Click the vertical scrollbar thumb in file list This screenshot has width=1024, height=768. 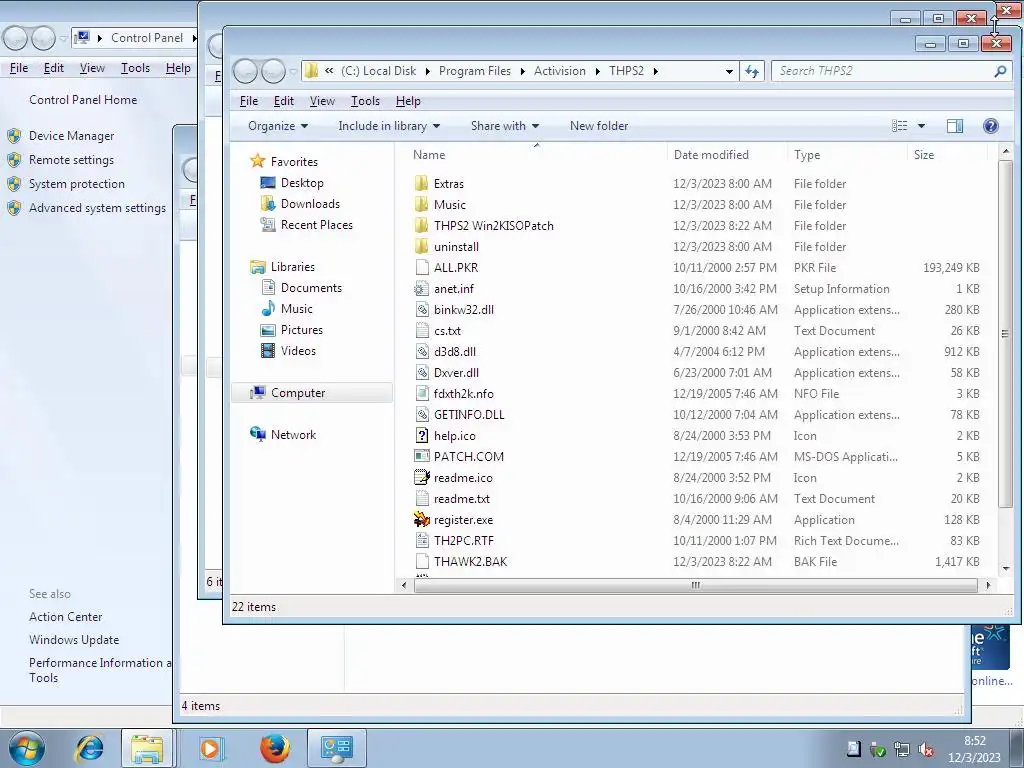pyautogui.click(x=1004, y=334)
